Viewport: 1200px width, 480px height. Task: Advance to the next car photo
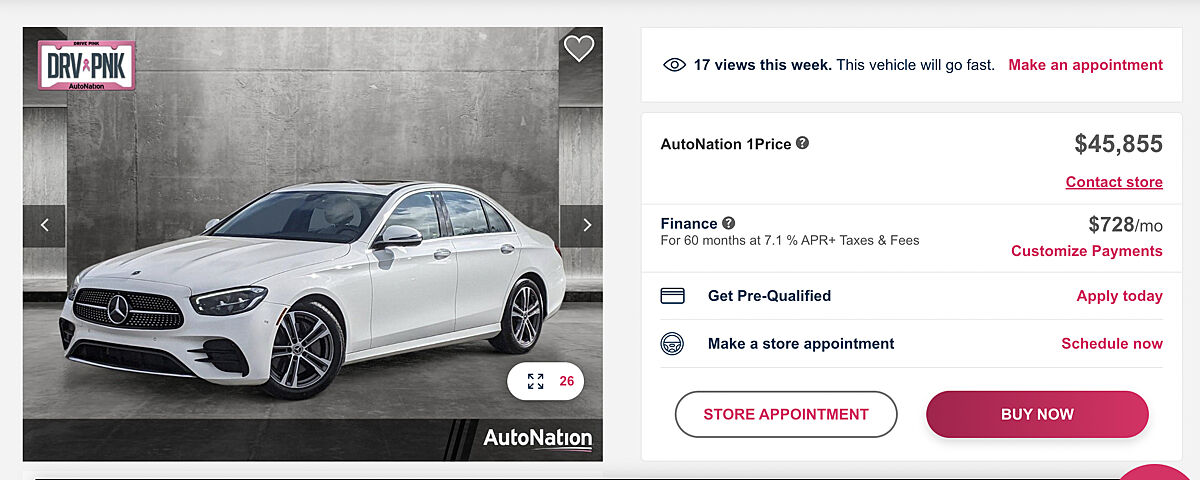[x=586, y=226]
